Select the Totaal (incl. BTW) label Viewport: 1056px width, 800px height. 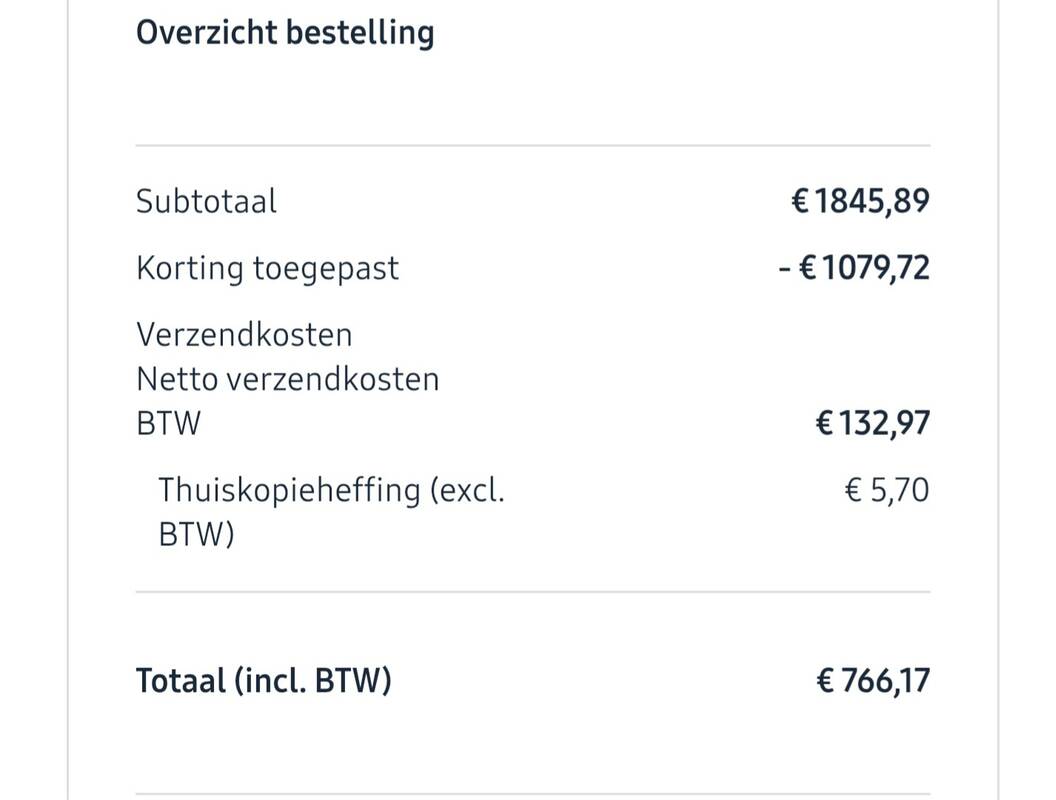tap(263, 680)
